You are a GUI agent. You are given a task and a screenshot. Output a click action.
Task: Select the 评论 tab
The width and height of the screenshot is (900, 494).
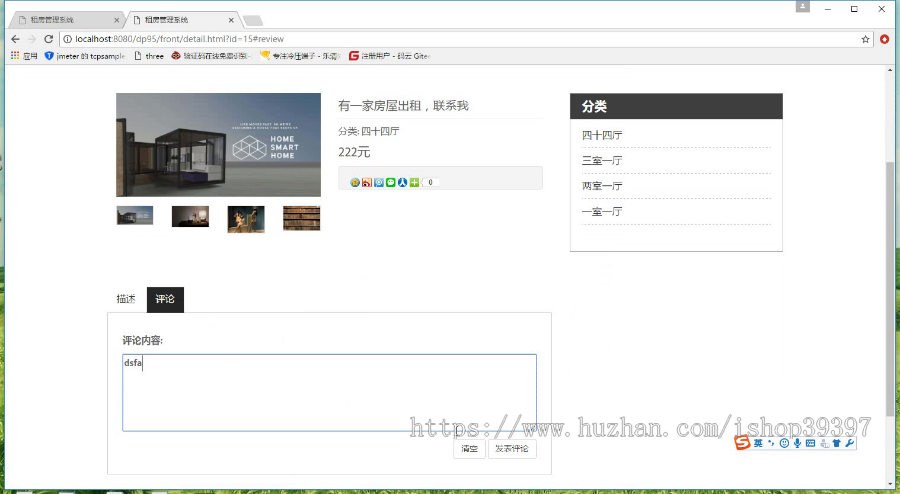pos(165,299)
